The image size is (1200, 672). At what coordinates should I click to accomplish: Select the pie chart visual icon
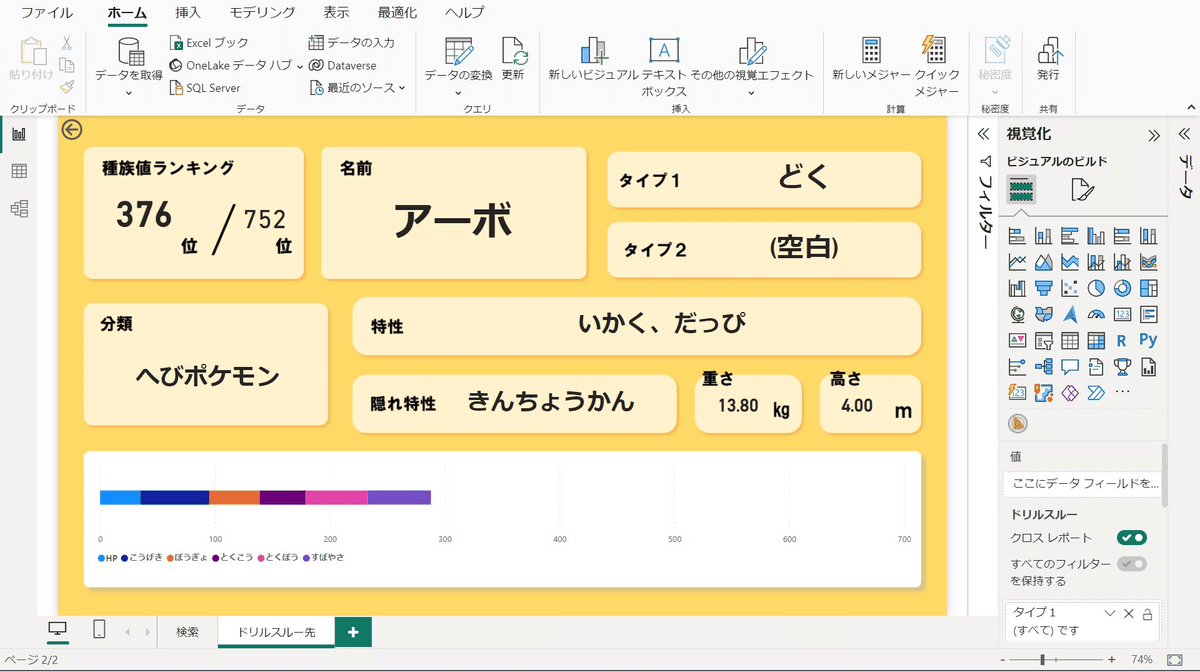tap(1096, 288)
